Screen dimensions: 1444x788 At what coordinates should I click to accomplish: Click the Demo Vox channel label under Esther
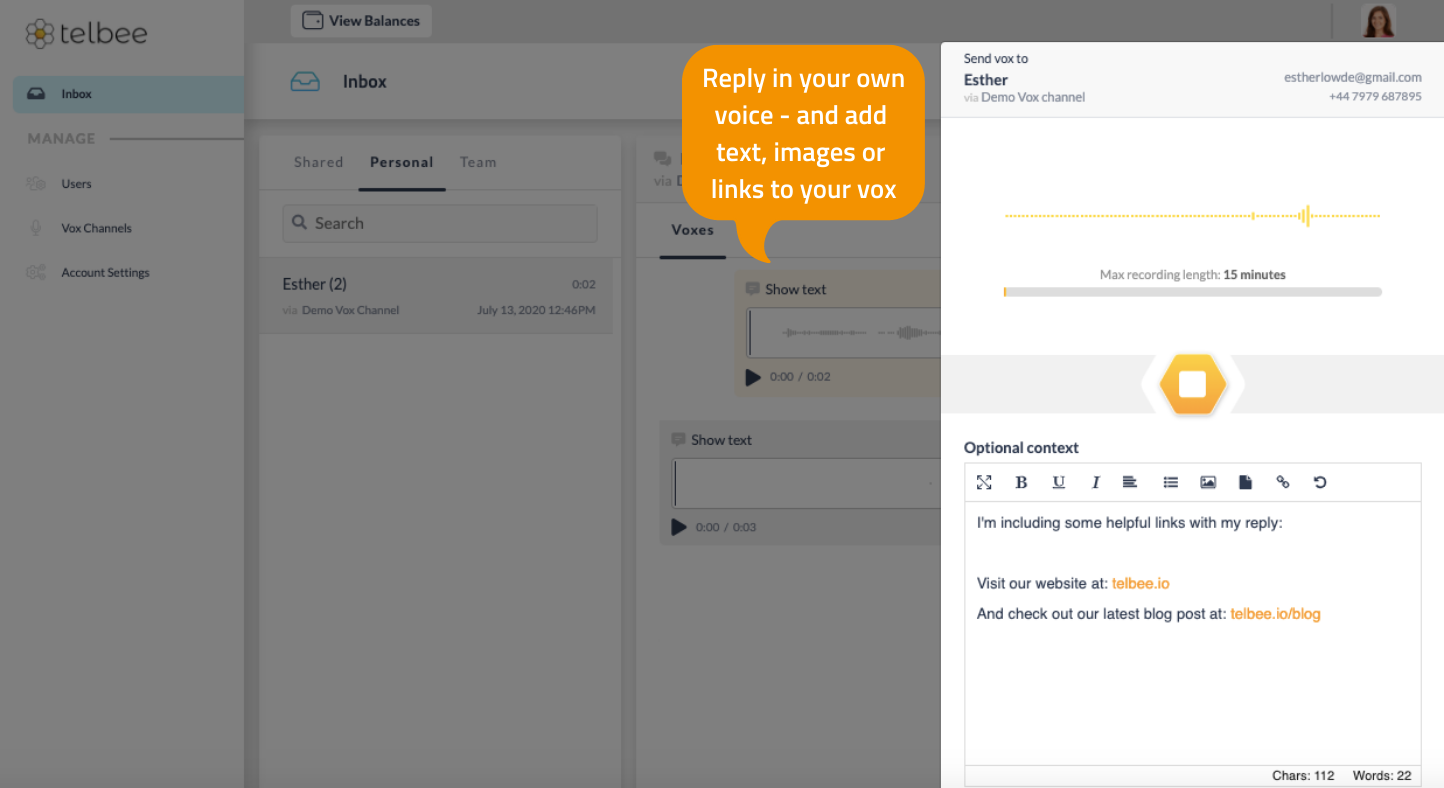pyautogui.click(x=1033, y=97)
